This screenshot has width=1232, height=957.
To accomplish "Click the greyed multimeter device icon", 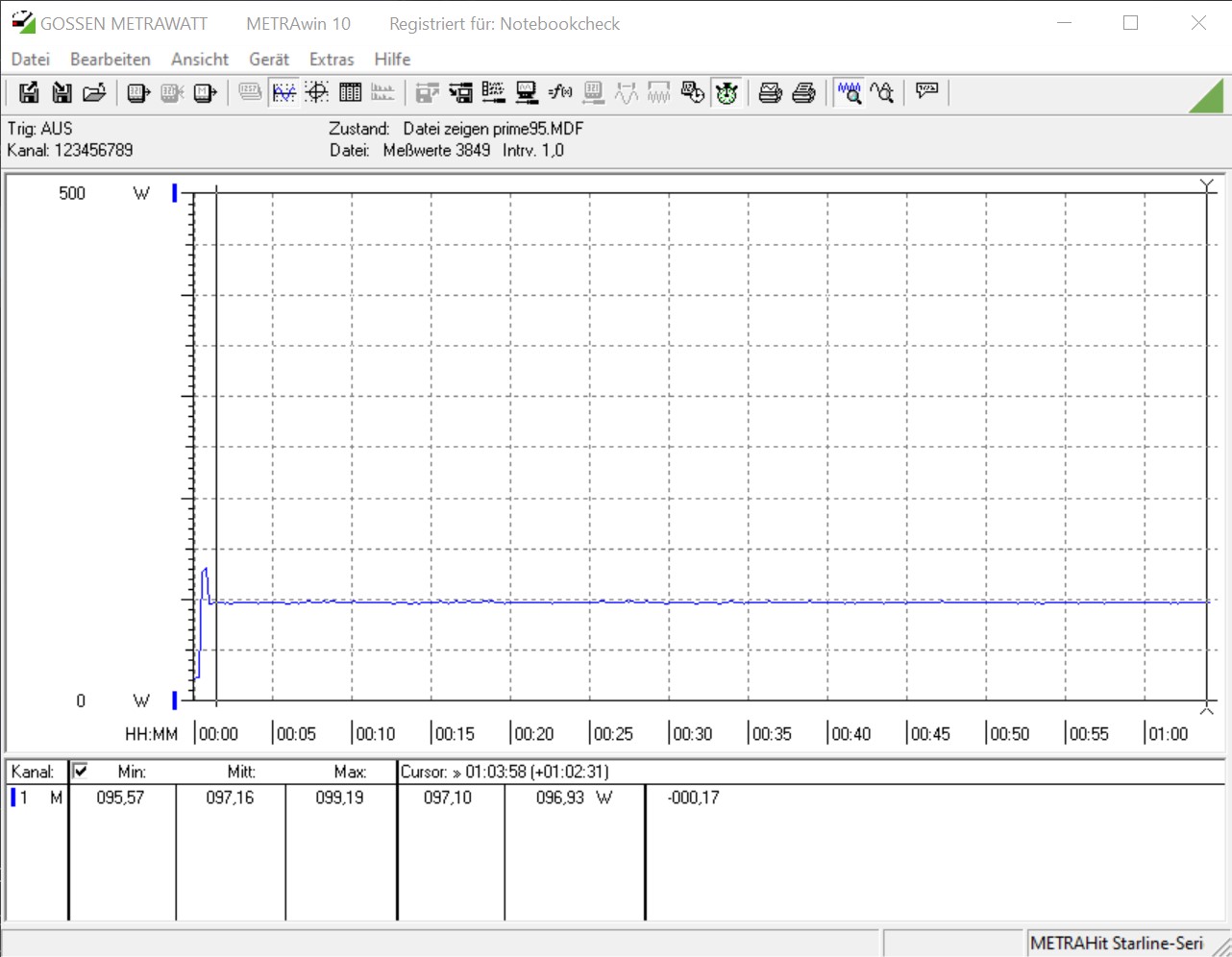I will click(593, 92).
